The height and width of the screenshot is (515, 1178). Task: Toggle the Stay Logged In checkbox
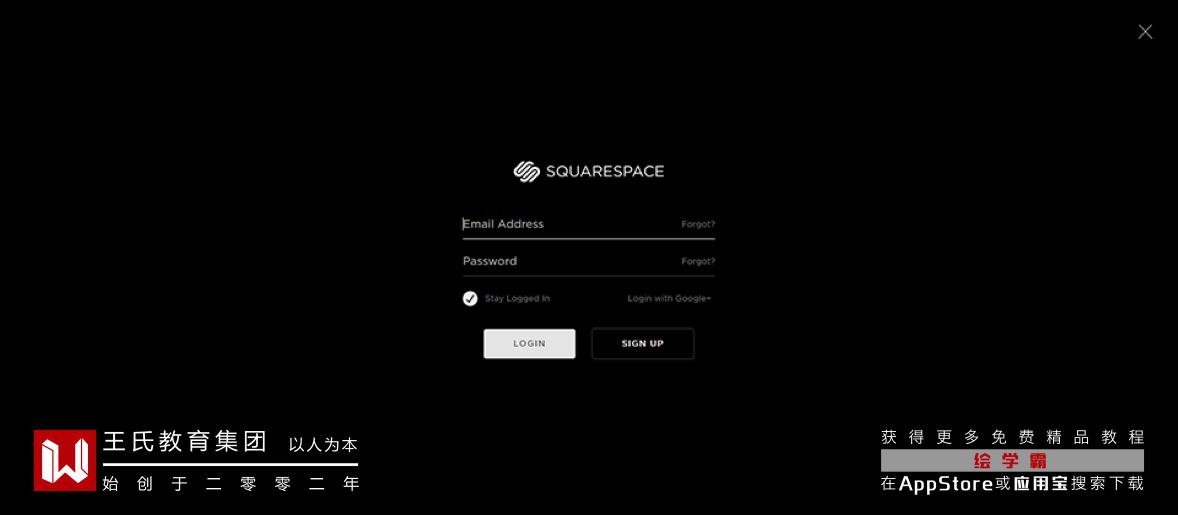pos(470,299)
